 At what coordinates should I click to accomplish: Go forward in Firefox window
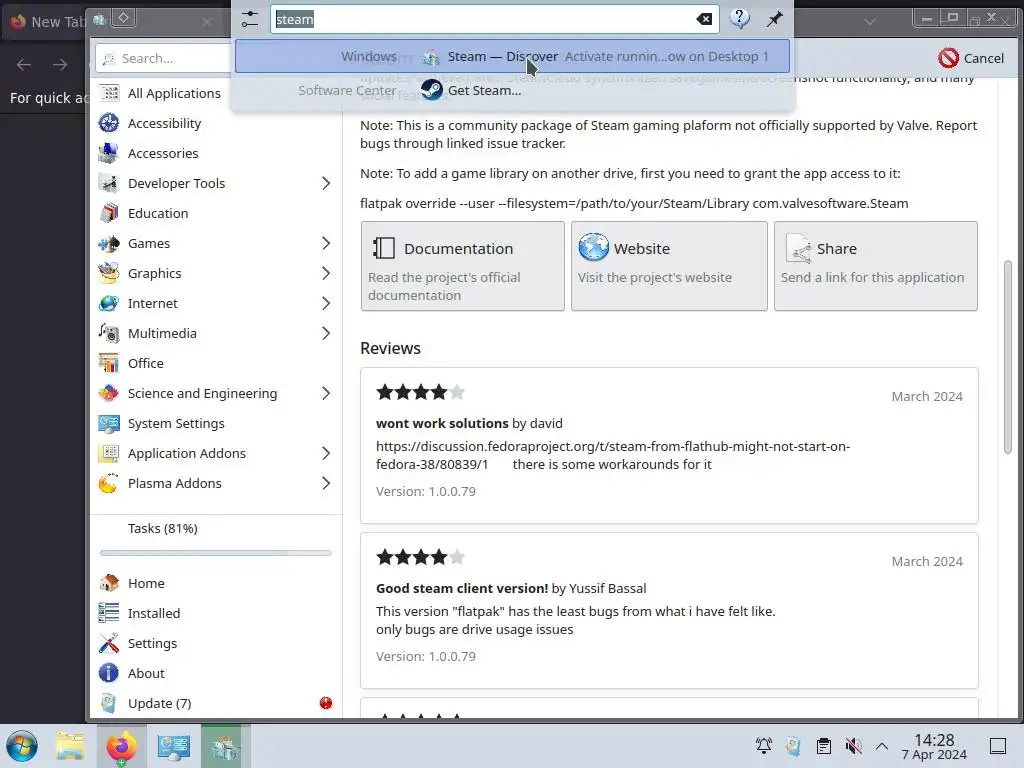tap(60, 65)
